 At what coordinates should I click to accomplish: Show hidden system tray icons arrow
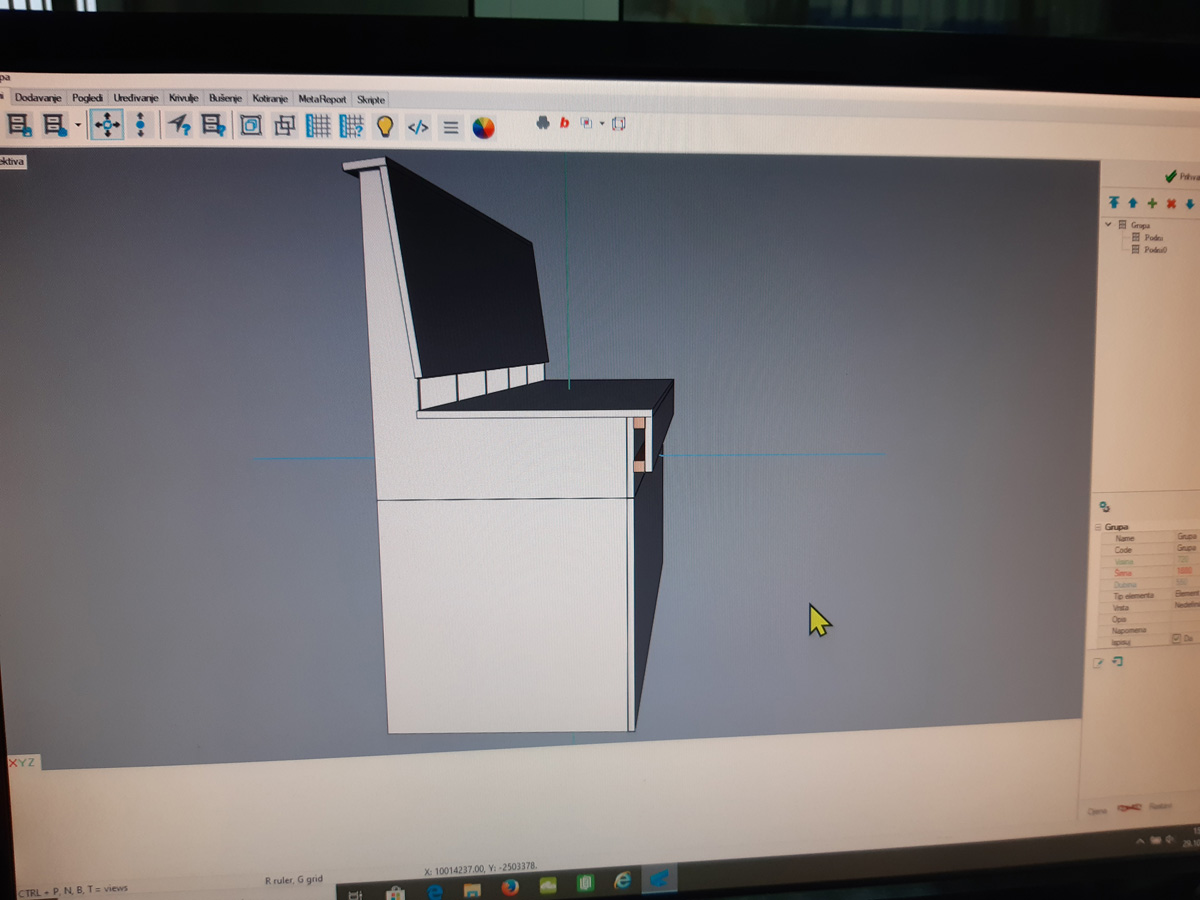[1141, 843]
